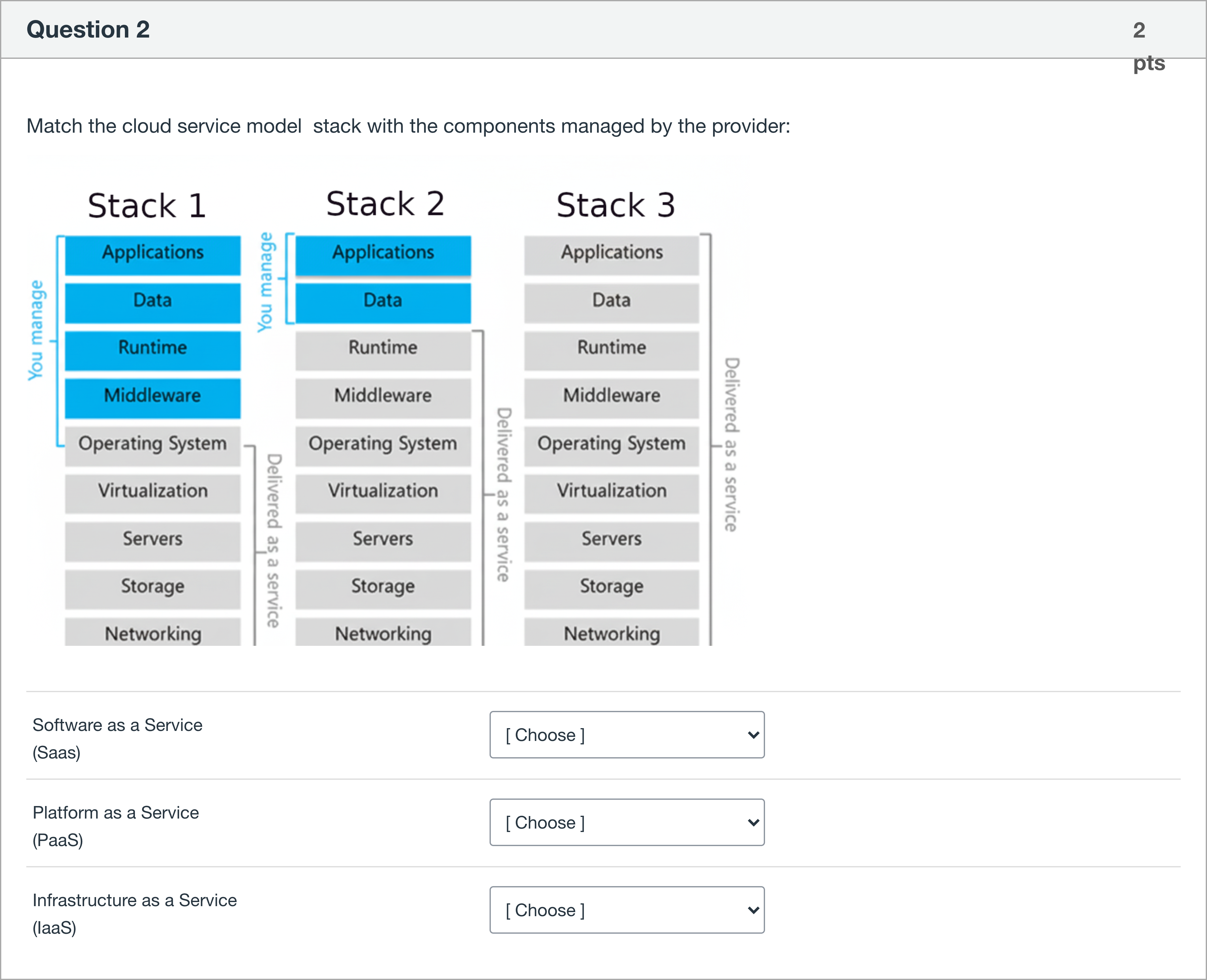This screenshot has width=1207, height=980.
Task: Click Stack 3 Networking block
Action: pyautogui.click(x=612, y=633)
